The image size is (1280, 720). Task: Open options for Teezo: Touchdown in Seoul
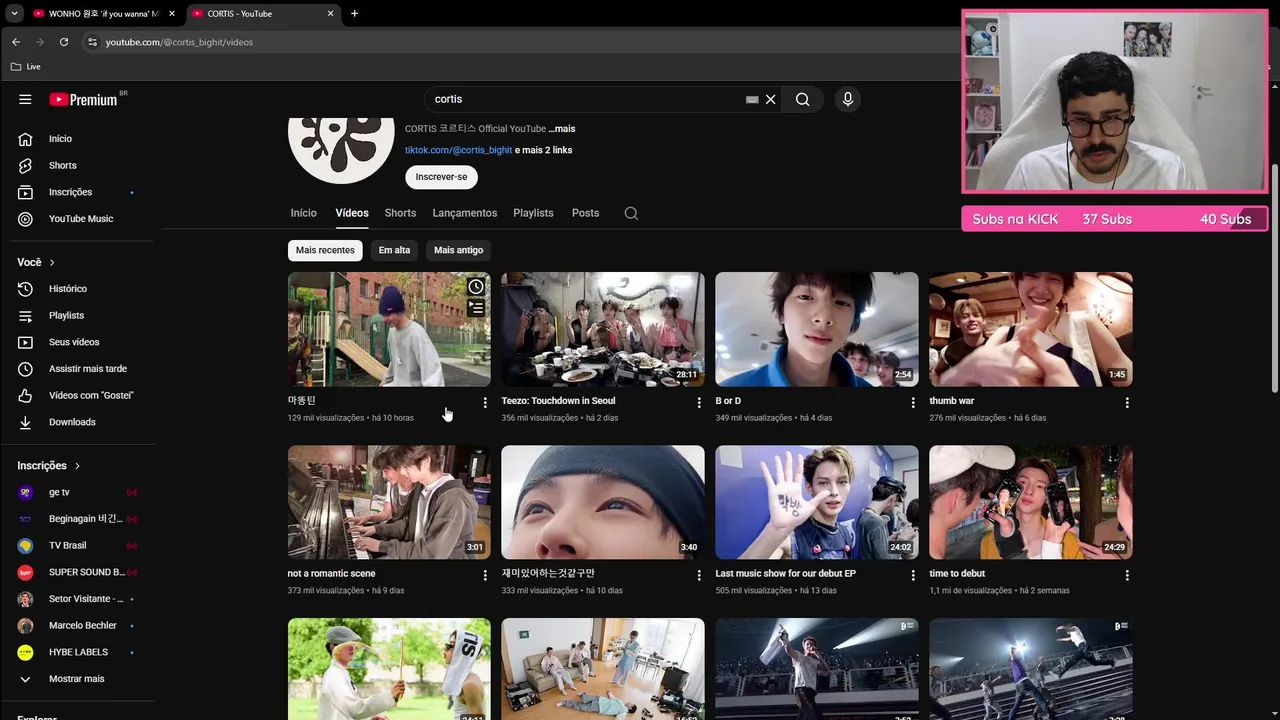[699, 402]
